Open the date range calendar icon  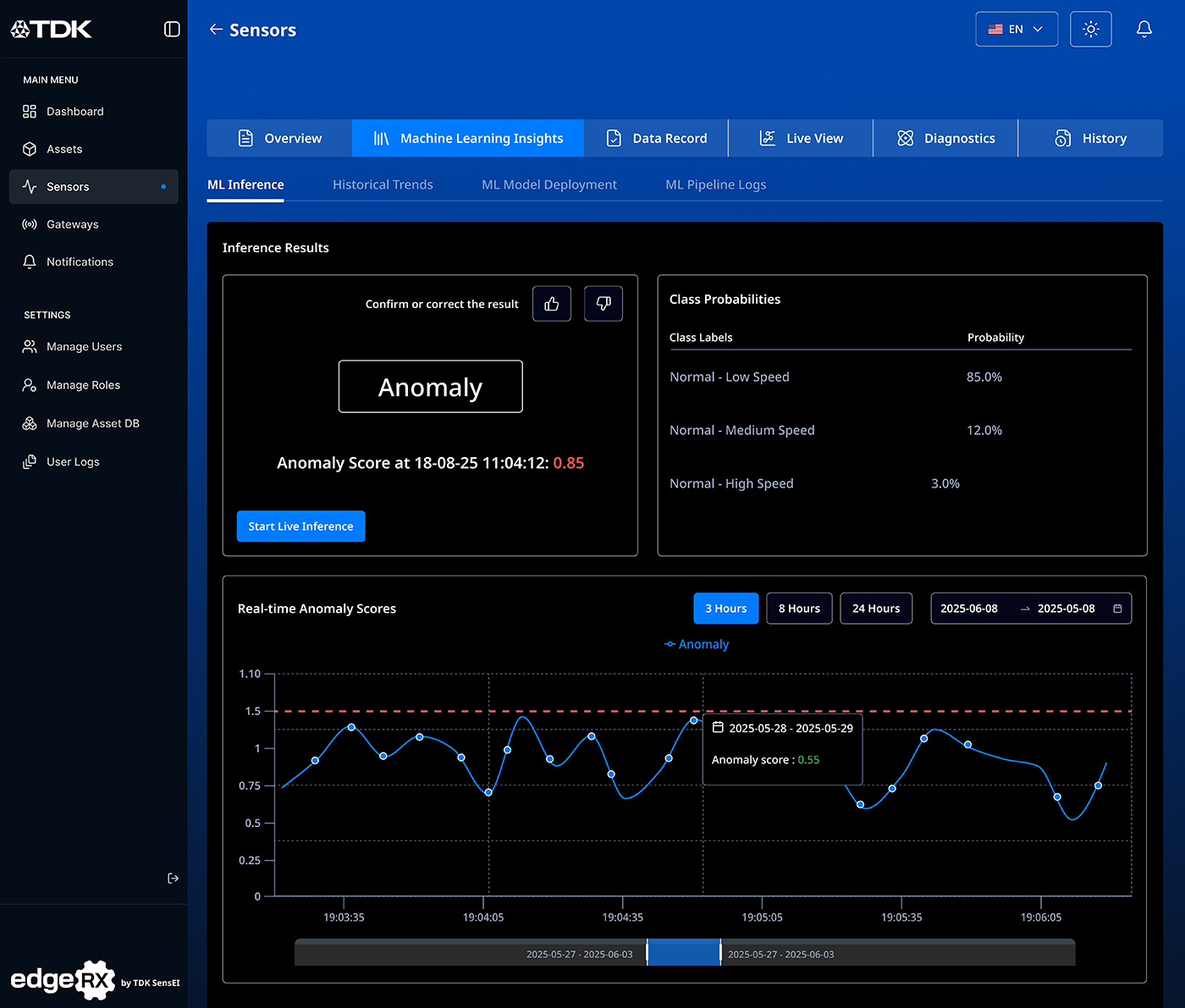[1117, 609]
